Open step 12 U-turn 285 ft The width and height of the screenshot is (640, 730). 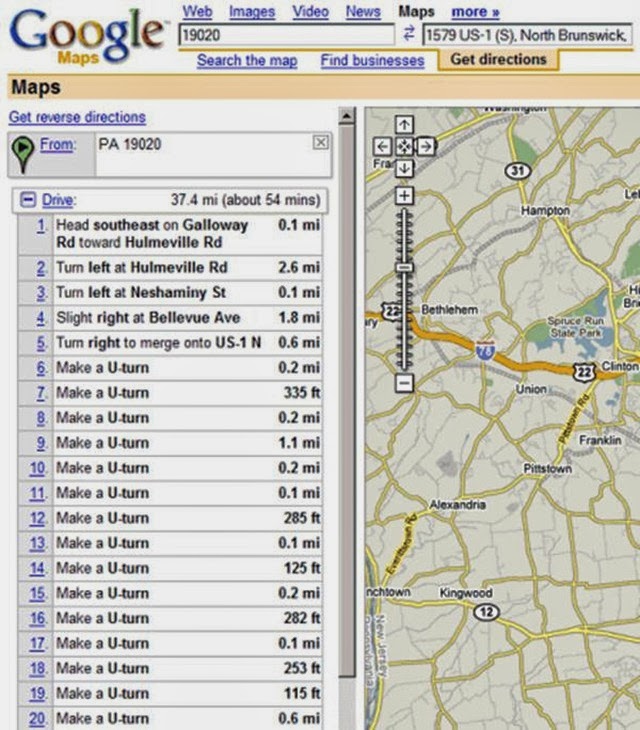tap(170, 518)
